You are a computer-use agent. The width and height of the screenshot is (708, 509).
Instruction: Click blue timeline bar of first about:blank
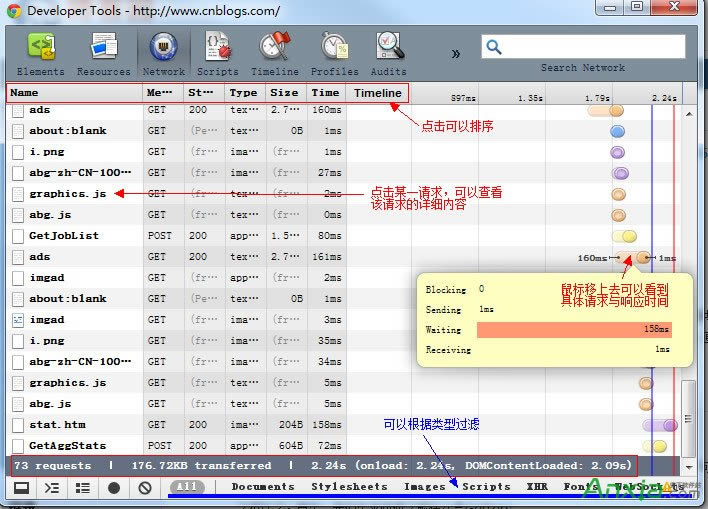coord(617,131)
